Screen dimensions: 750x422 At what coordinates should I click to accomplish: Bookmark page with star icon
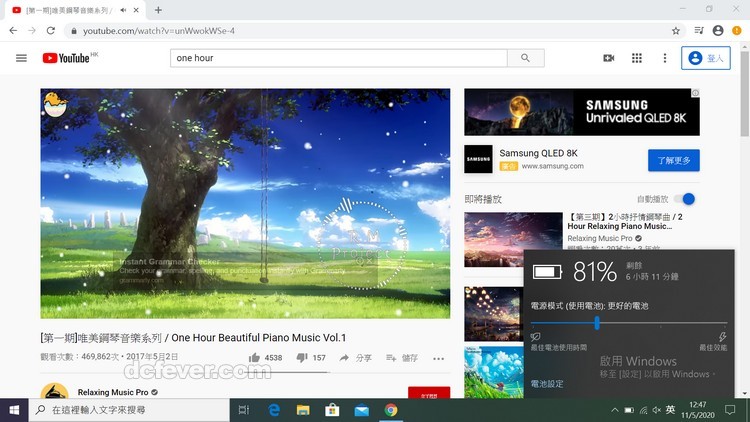tap(675, 31)
